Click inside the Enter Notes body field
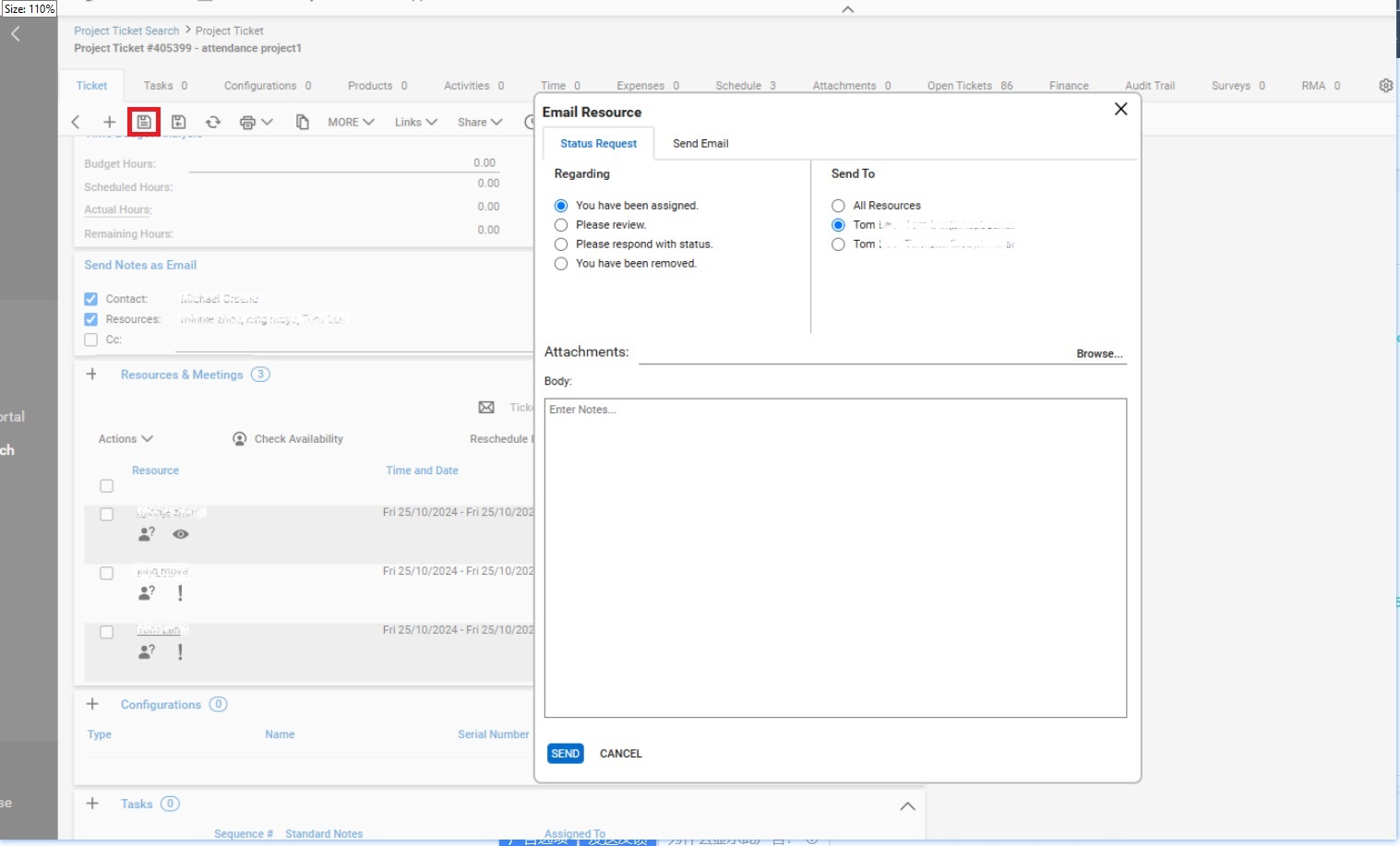 click(834, 557)
